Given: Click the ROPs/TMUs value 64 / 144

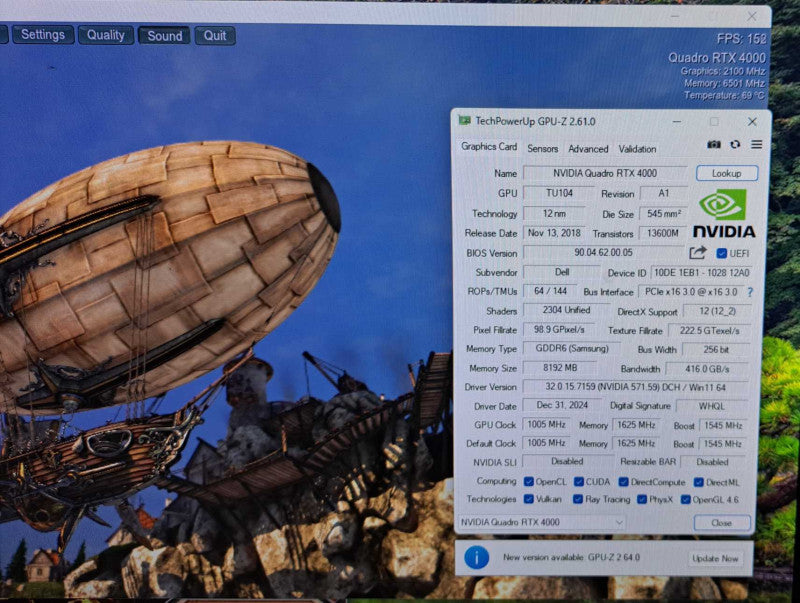Looking at the screenshot, I should click(551, 291).
